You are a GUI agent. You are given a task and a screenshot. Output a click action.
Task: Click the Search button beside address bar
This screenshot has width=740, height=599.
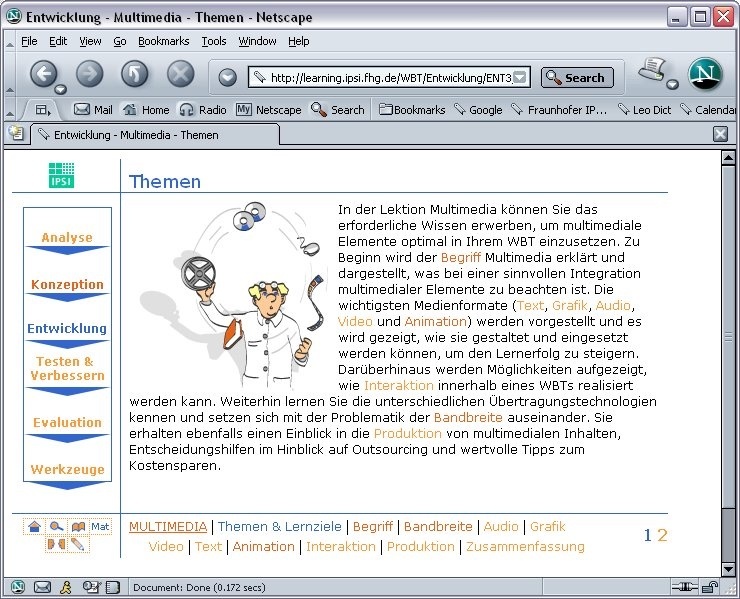pos(577,78)
